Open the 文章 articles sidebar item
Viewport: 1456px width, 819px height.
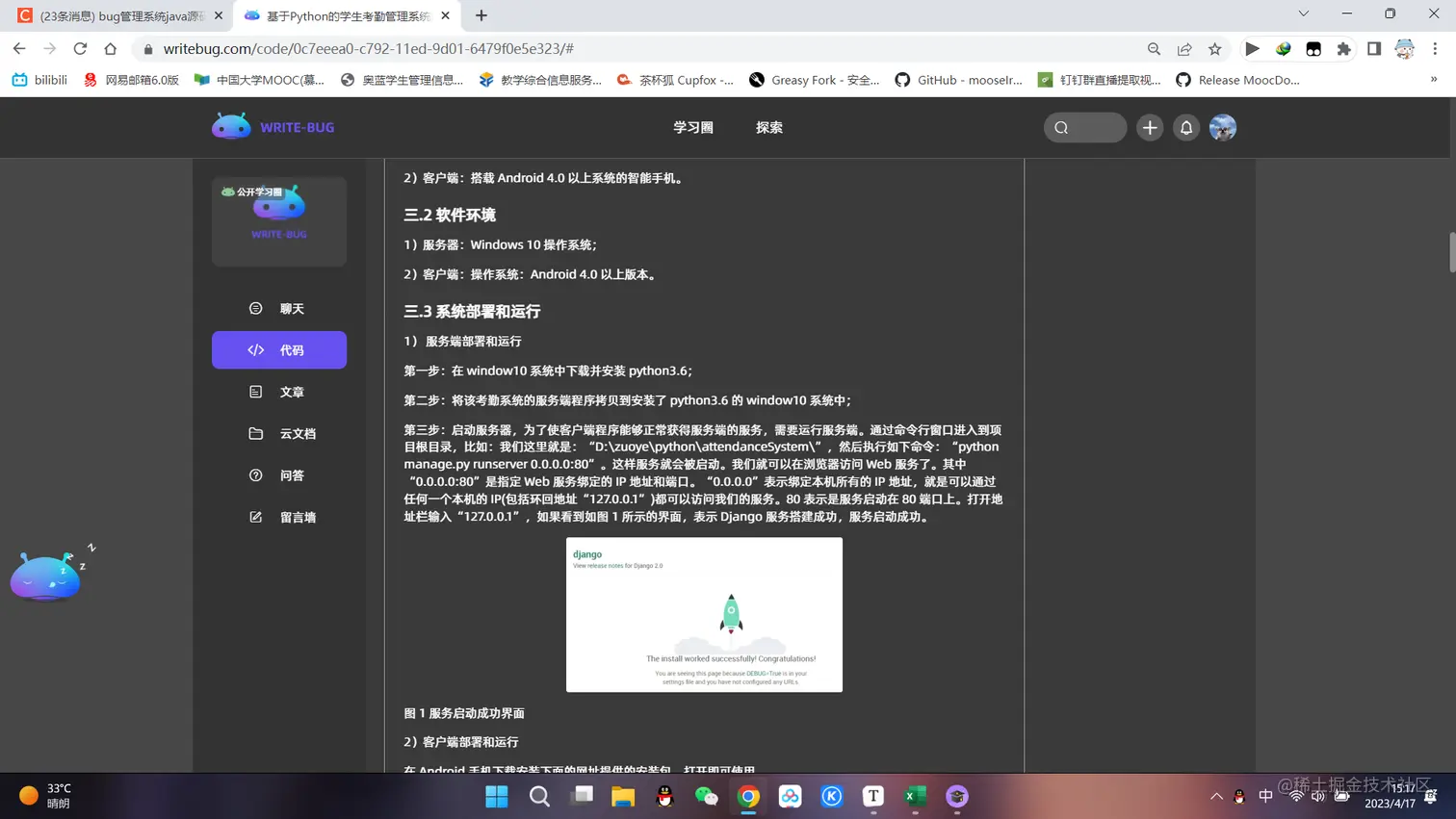[279, 392]
